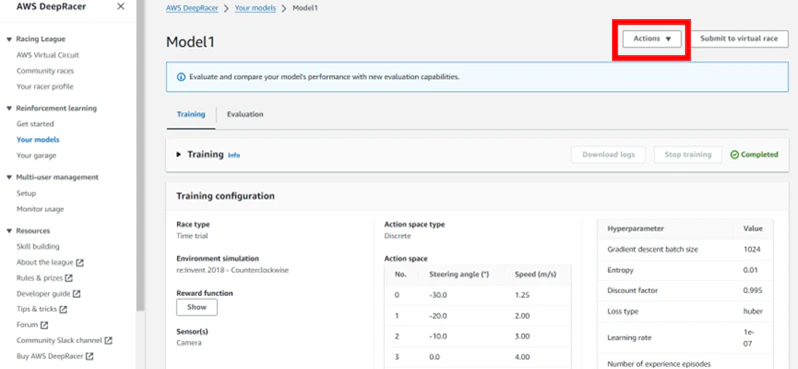This screenshot has height=369, width=798.
Task: Open Buy AWS DeepRacer link
Action: pyautogui.click(x=50, y=356)
